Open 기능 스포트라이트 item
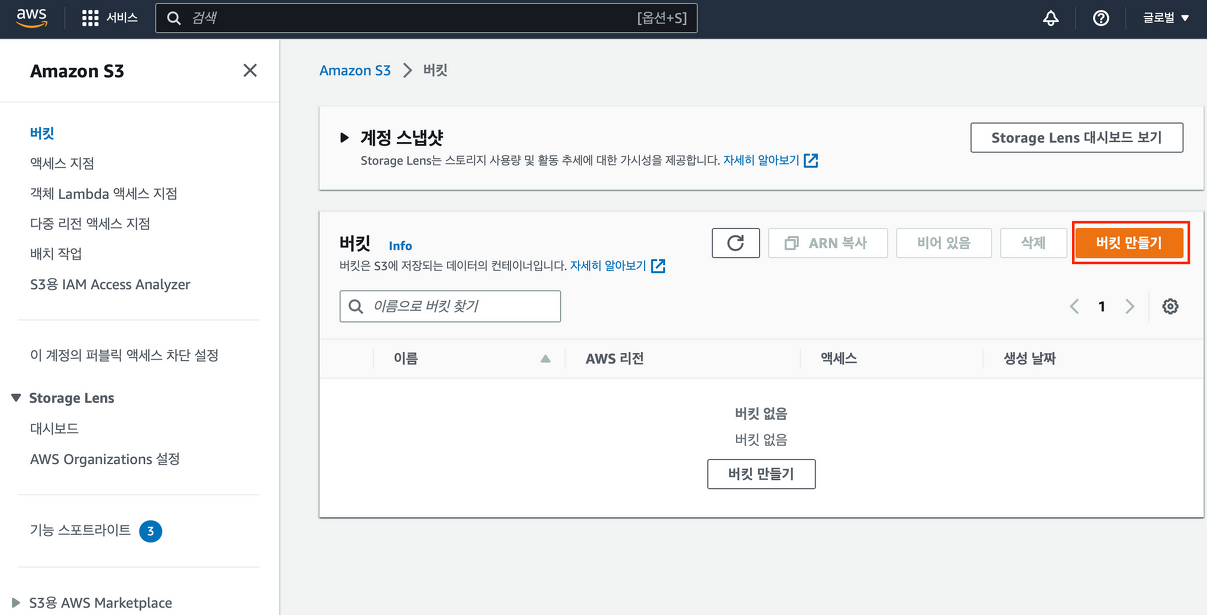The image size is (1207, 615). coord(80,530)
